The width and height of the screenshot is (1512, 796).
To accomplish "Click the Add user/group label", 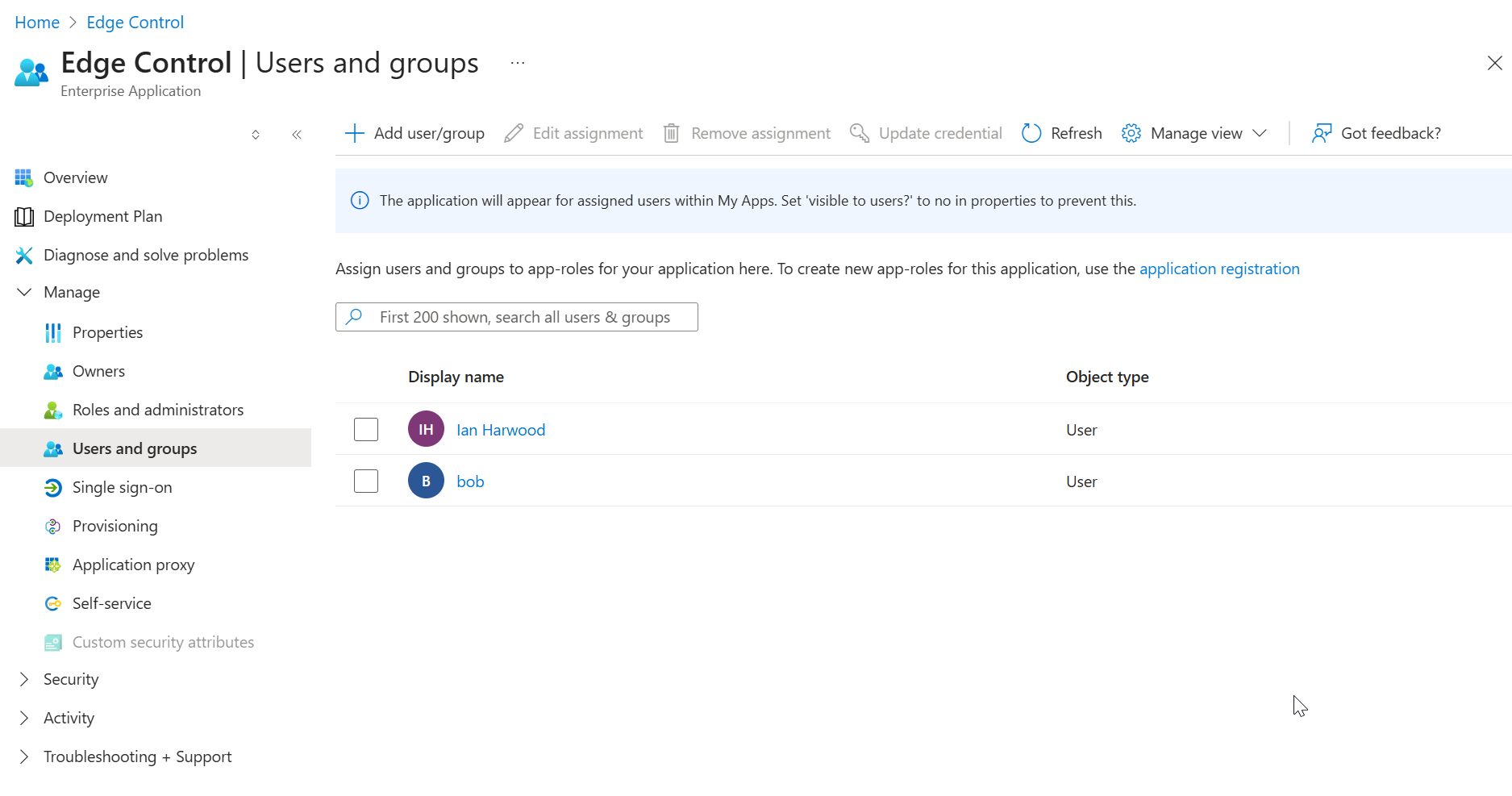I will [x=429, y=133].
